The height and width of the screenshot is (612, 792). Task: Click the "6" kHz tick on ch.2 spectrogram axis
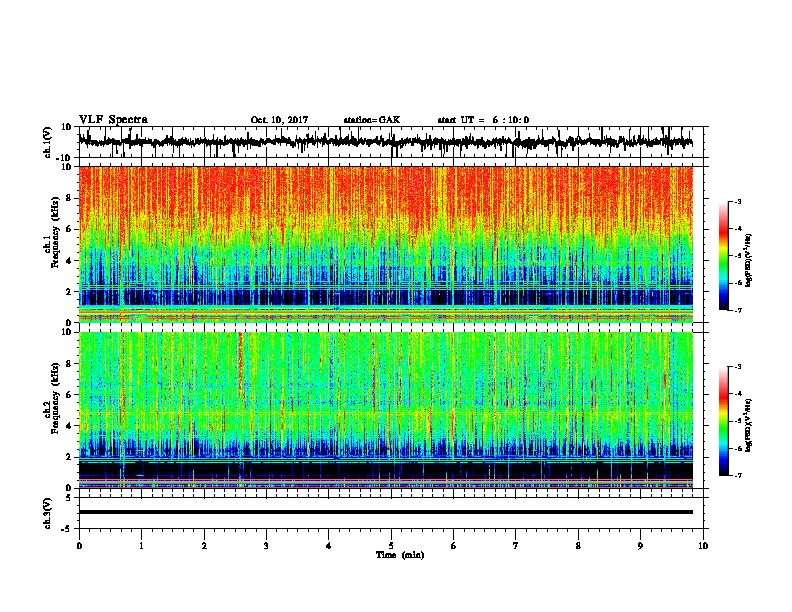coord(70,394)
